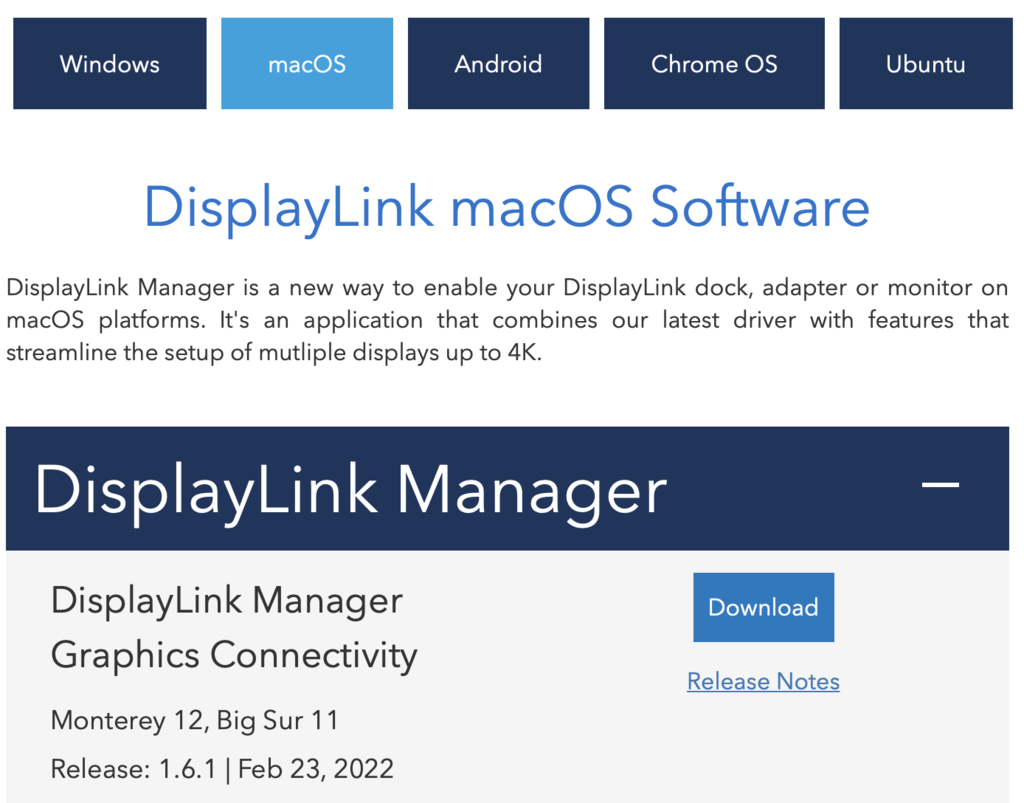Go to the Ubuntu tab
The width and height of the screenshot is (1024, 803).
[x=925, y=63]
